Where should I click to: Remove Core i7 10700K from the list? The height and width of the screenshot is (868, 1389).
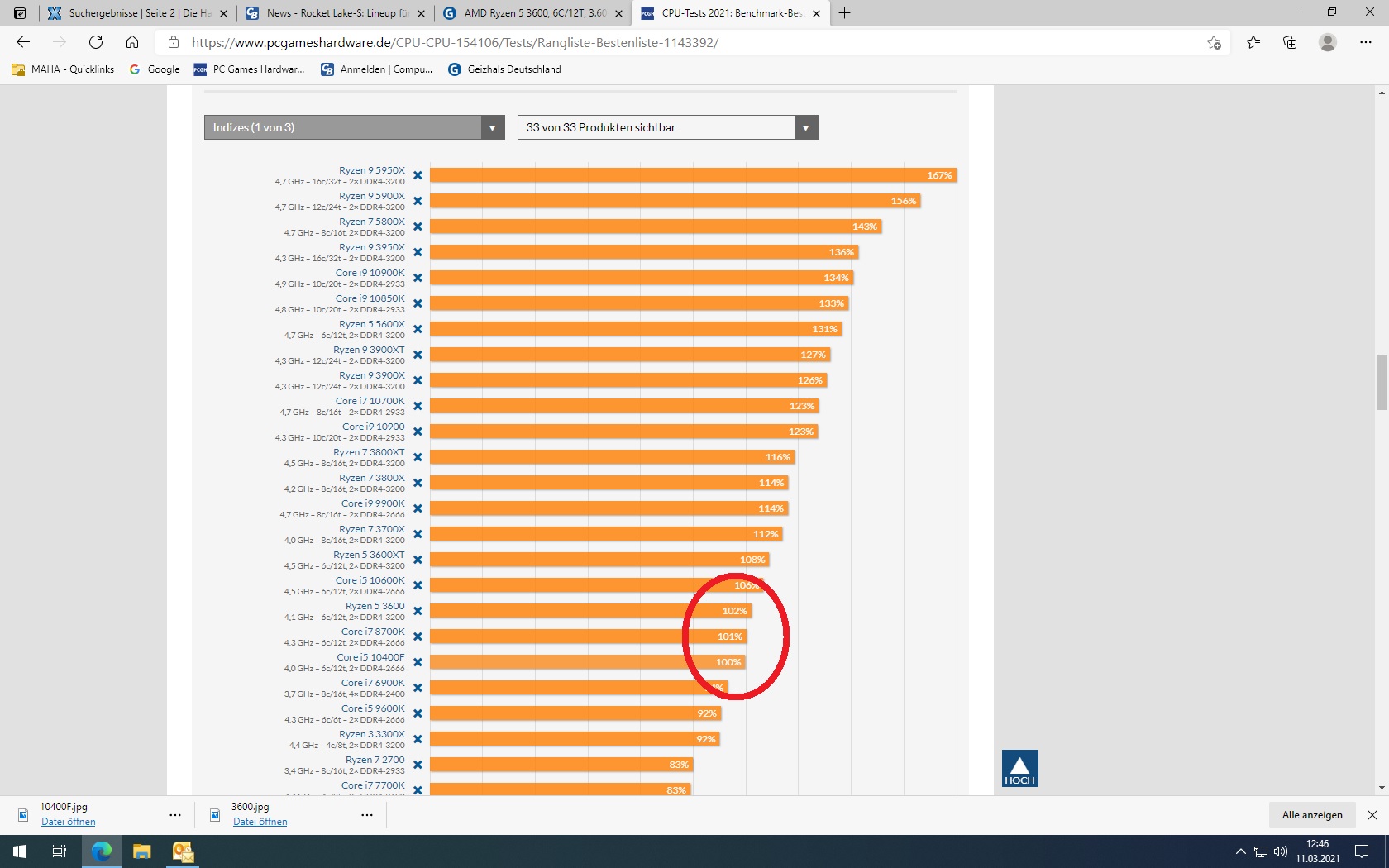tap(418, 406)
